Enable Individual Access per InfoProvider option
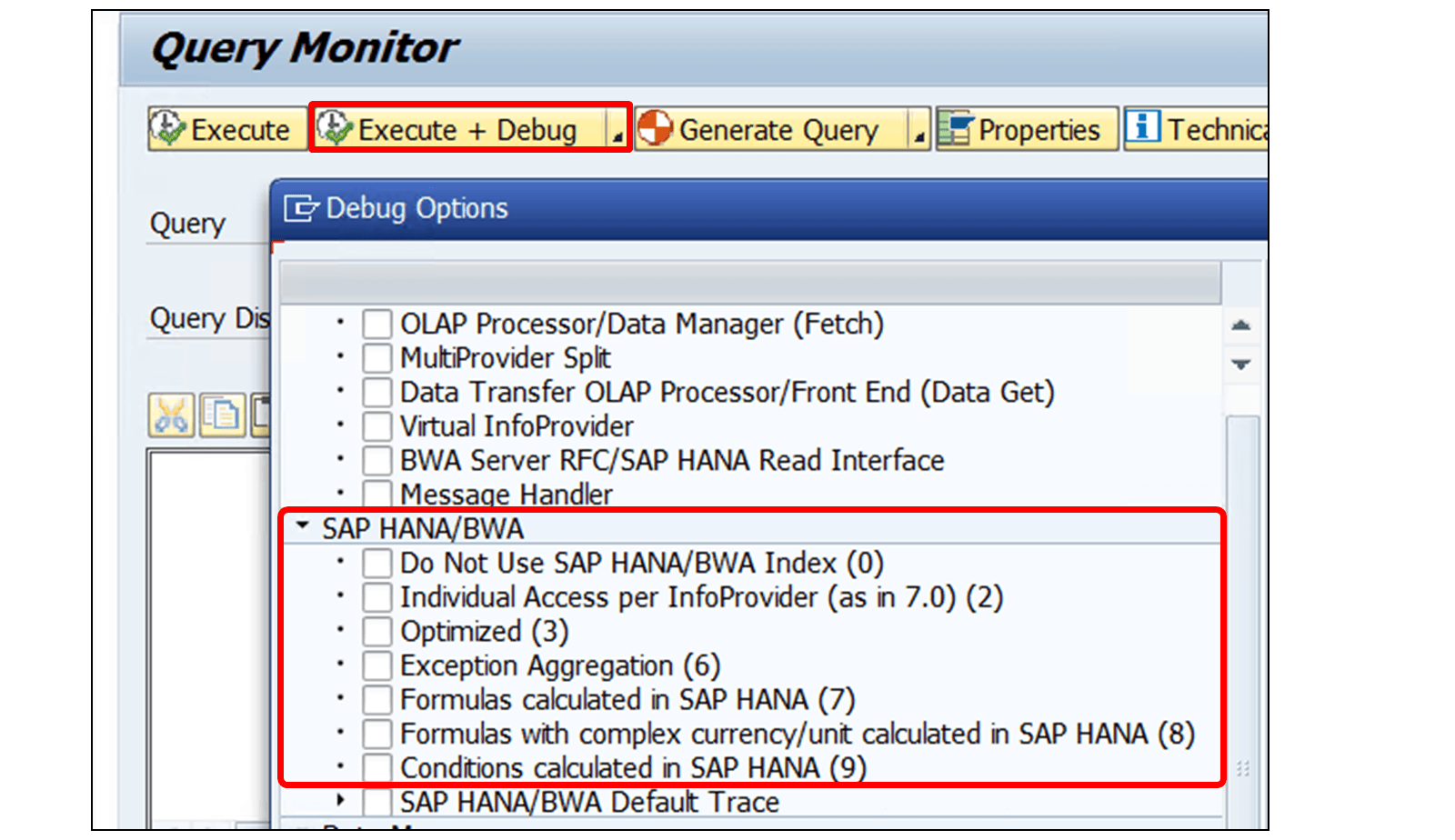 tap(376, 597)
